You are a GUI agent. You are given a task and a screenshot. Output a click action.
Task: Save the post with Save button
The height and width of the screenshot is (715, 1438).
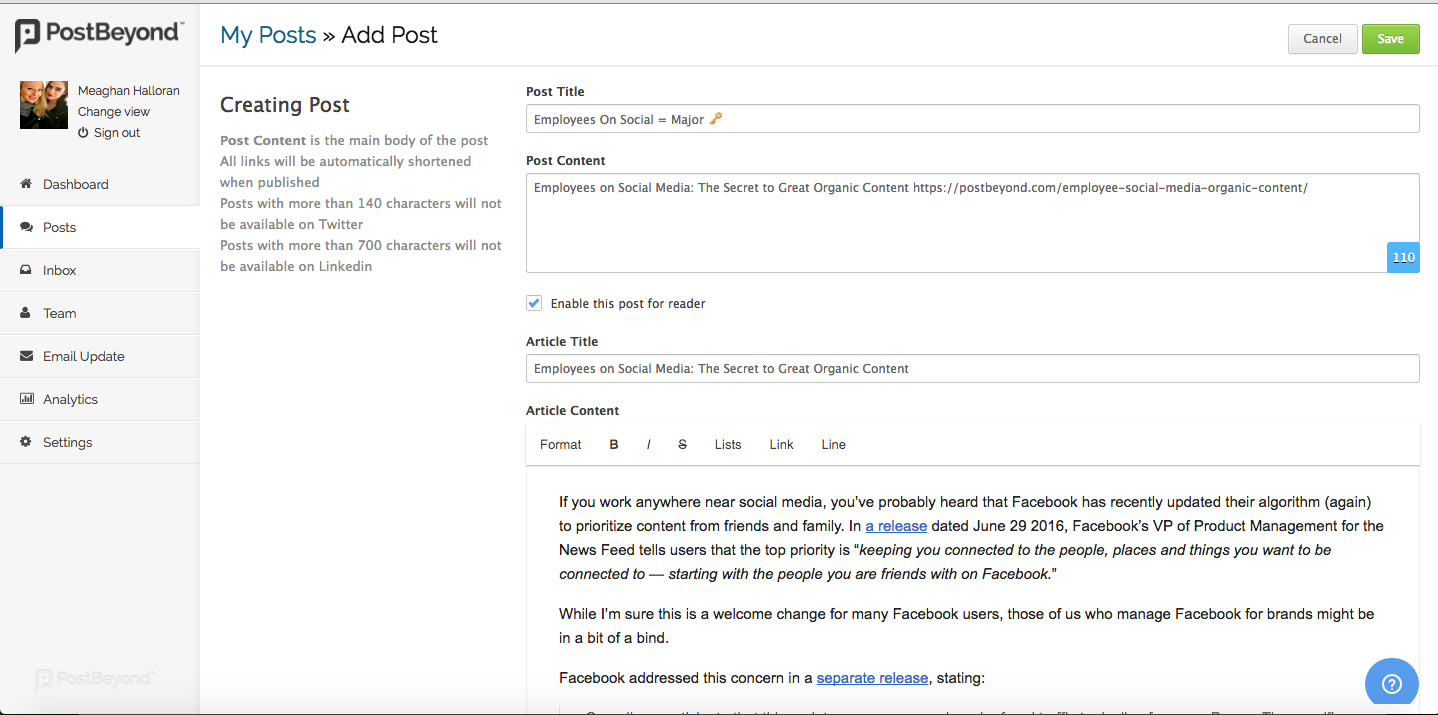1390,39
